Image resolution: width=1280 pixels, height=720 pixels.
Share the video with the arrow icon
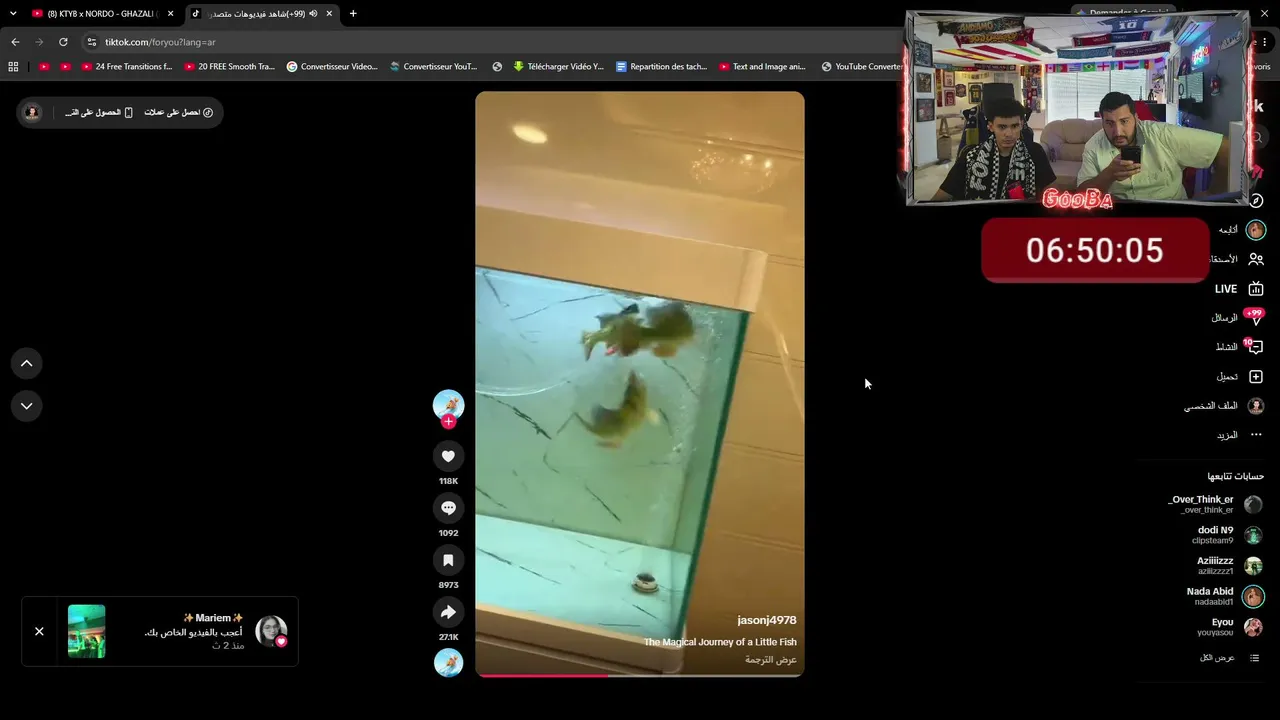[448, 612]
